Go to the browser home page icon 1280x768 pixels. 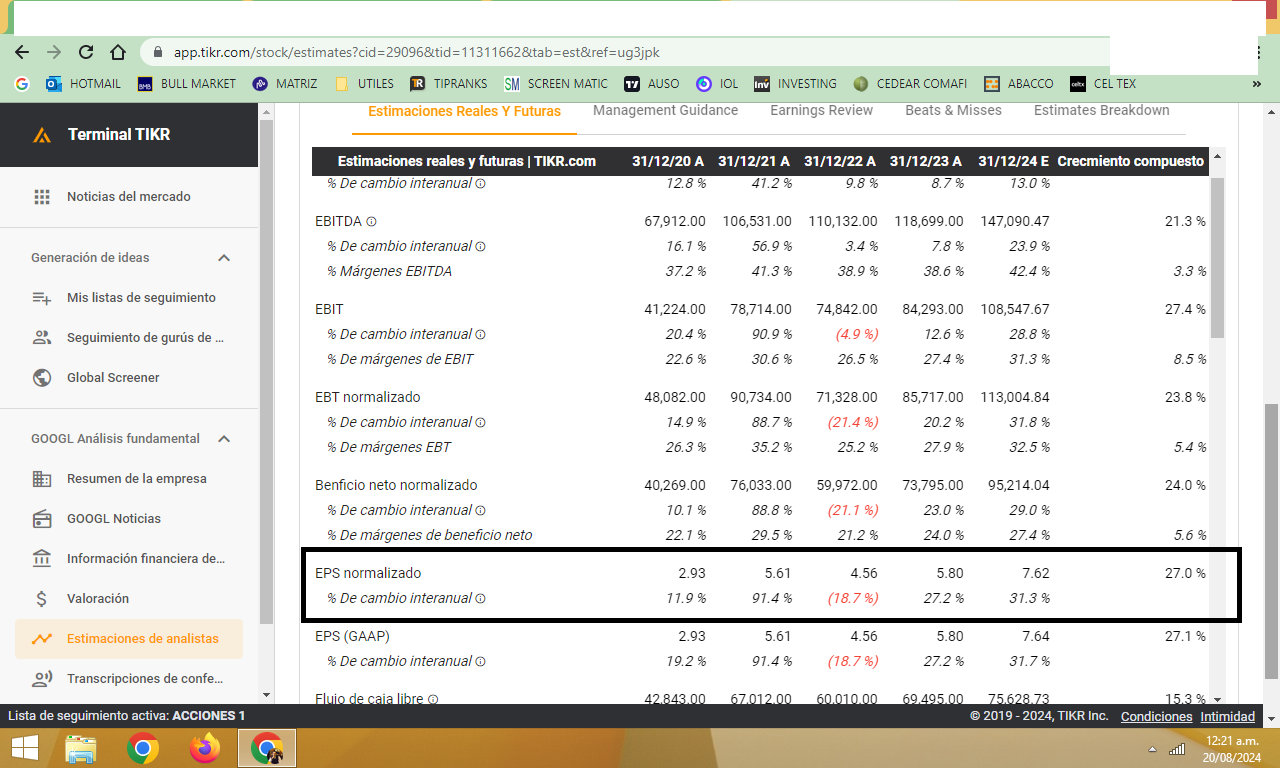coord(118,52)
